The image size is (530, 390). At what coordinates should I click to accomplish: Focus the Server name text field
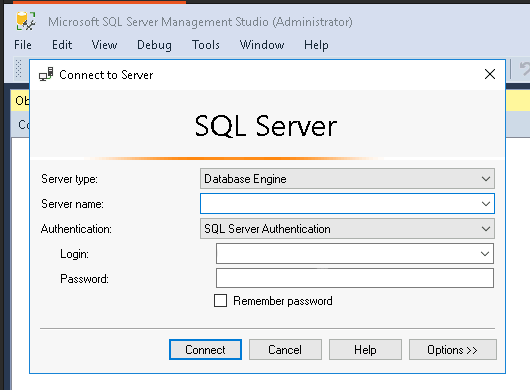tap(340, 204)
